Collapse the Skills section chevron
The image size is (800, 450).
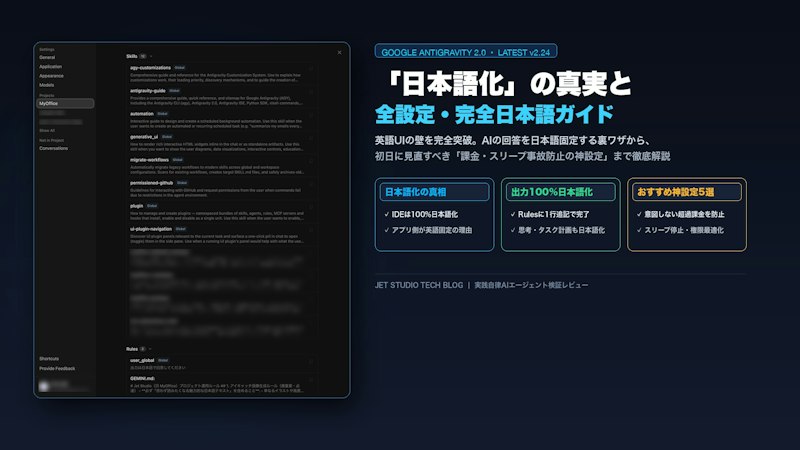pyautogui.click(x=151, y=56)
